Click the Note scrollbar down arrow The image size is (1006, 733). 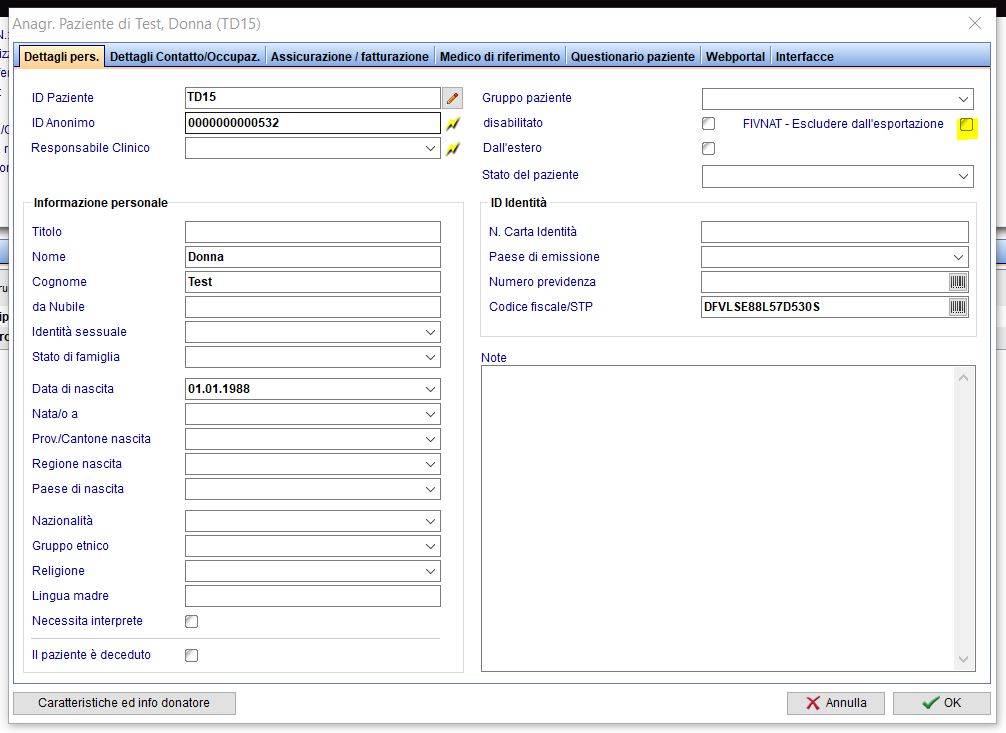point(963,659)
